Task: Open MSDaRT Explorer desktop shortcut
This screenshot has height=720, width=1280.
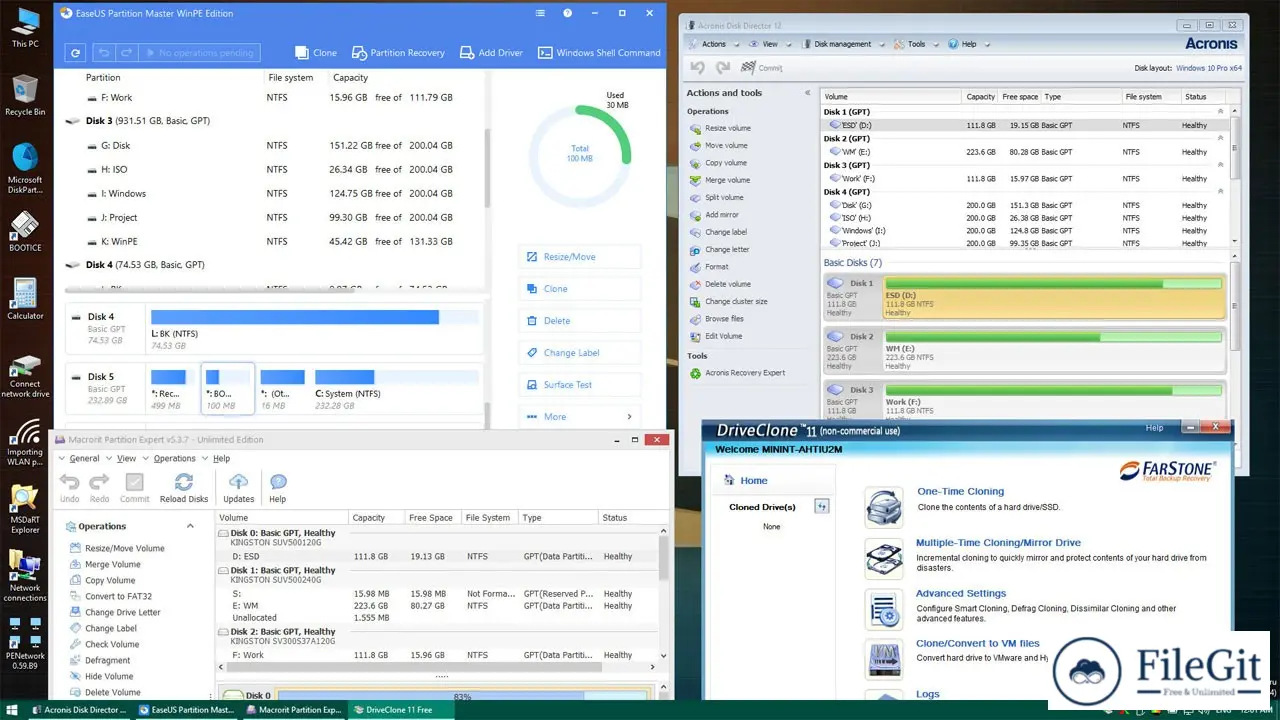Action: click(x=25, y=509)
